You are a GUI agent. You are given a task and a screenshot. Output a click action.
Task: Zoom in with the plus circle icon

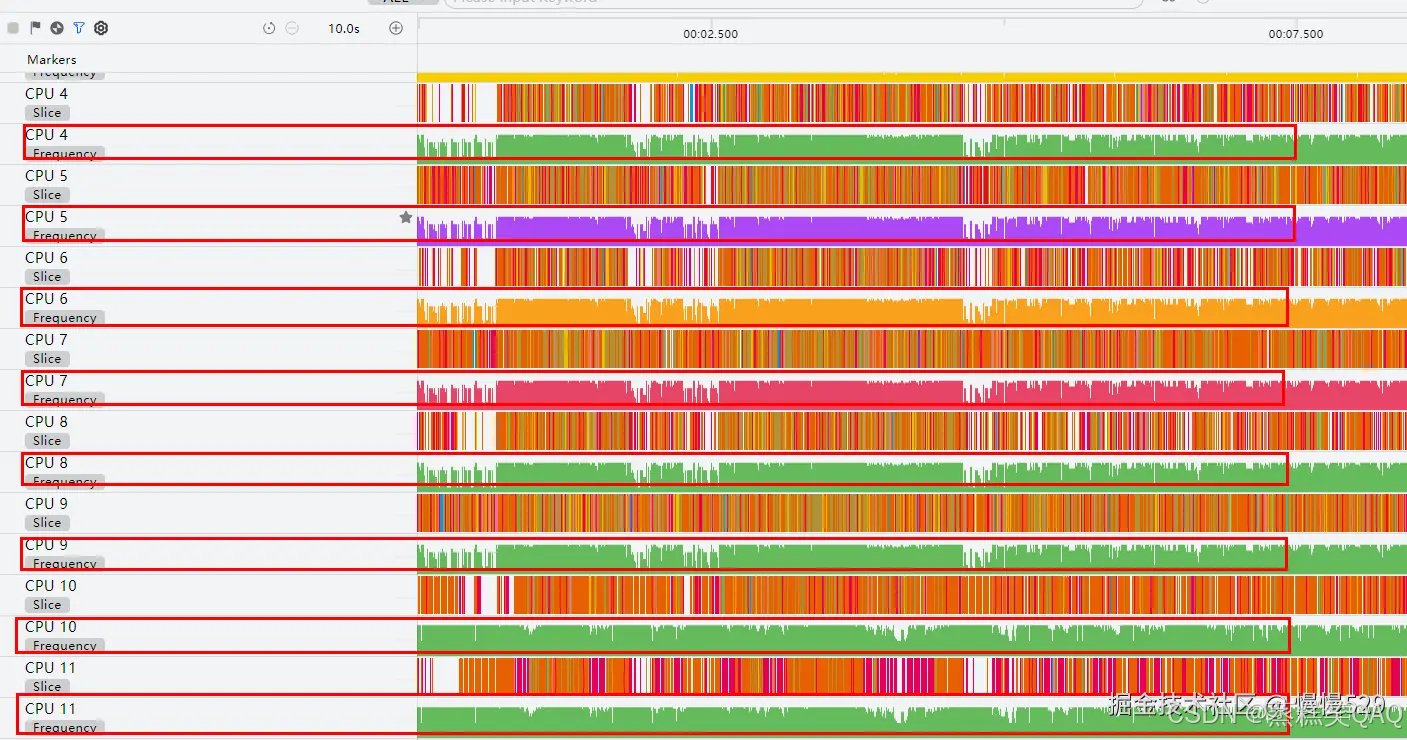[x=396, y=28]
